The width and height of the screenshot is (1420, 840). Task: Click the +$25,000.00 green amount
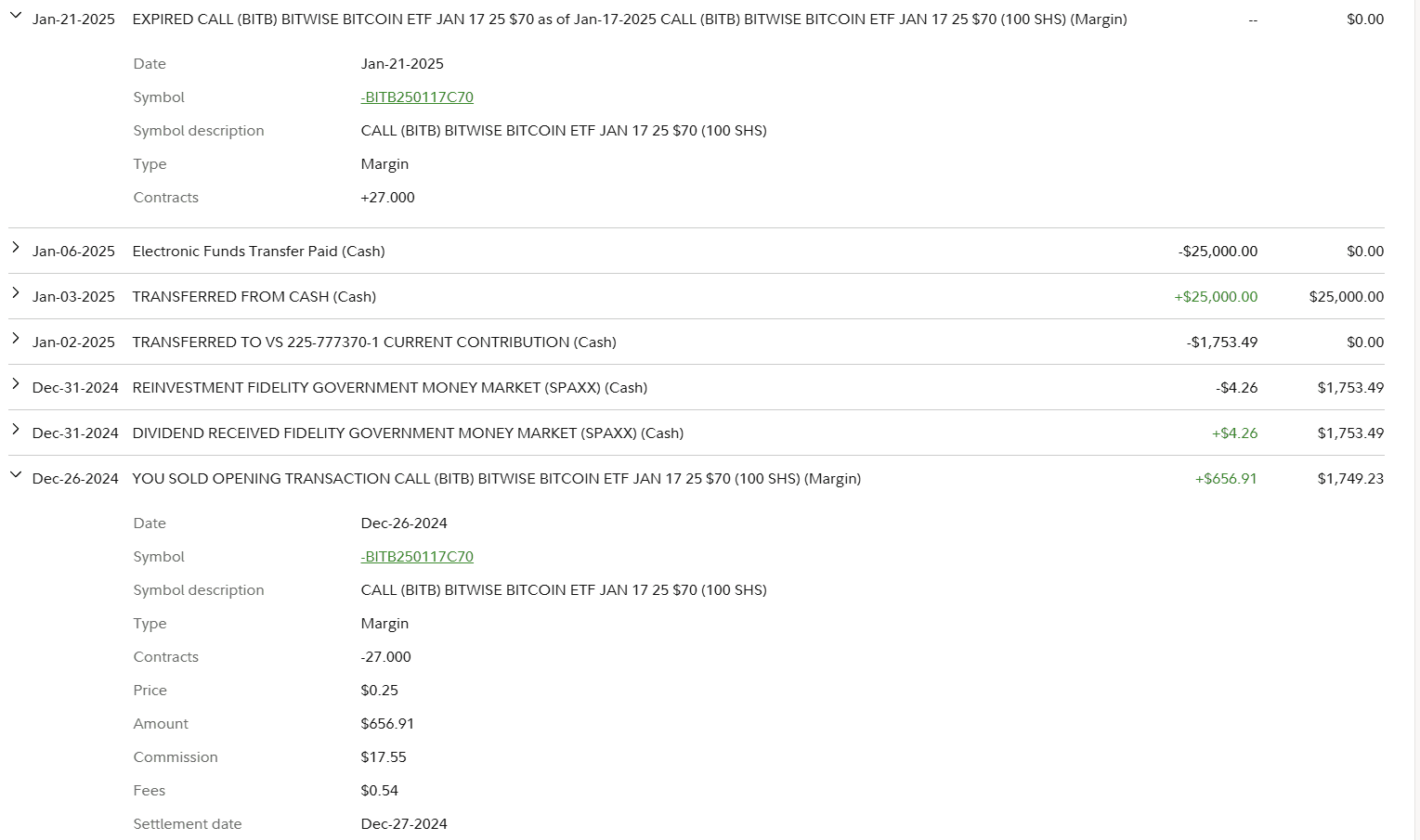click(1216, 297)
